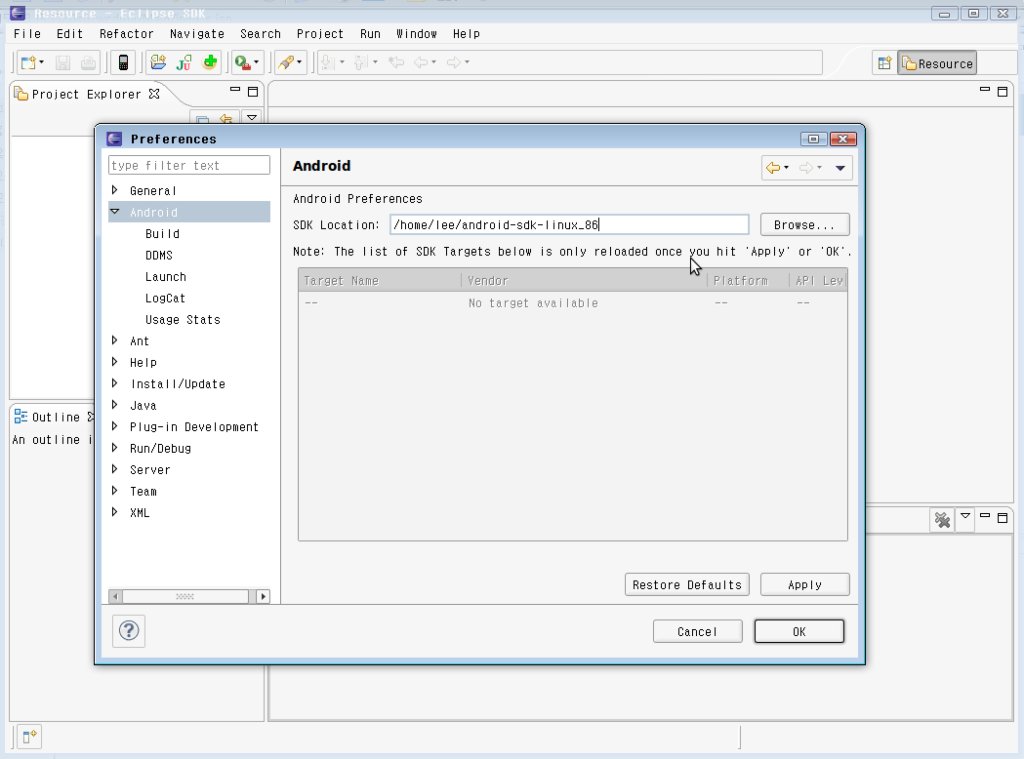The height and width of the screenshot is (759, 1024).
Task: Close the Project Explorer view tab
Action: point(154,94)
